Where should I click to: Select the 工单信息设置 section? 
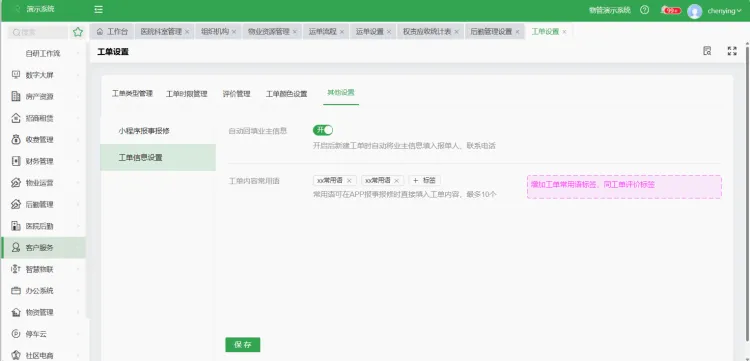158,157
